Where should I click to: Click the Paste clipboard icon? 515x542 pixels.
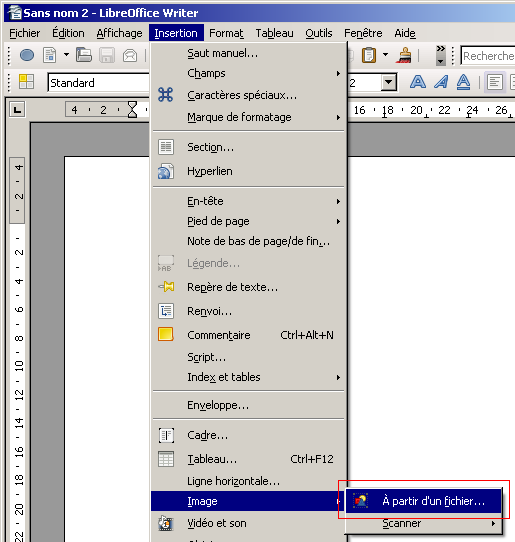coord(369,55)
